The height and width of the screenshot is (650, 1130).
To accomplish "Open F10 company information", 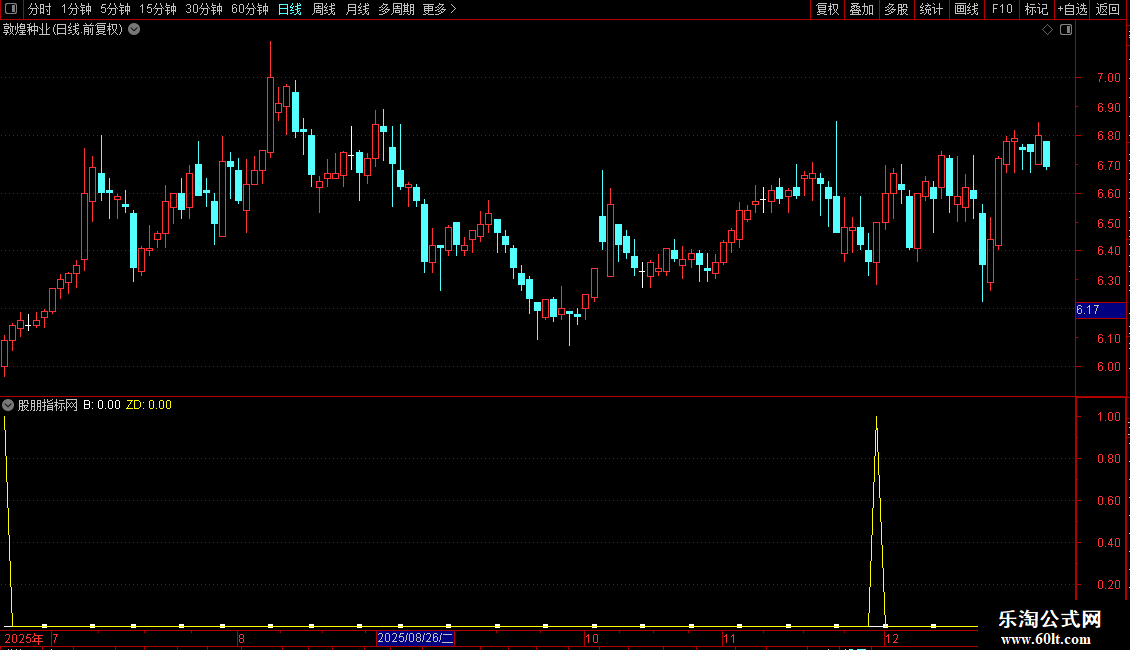I will pos(1002,9).
